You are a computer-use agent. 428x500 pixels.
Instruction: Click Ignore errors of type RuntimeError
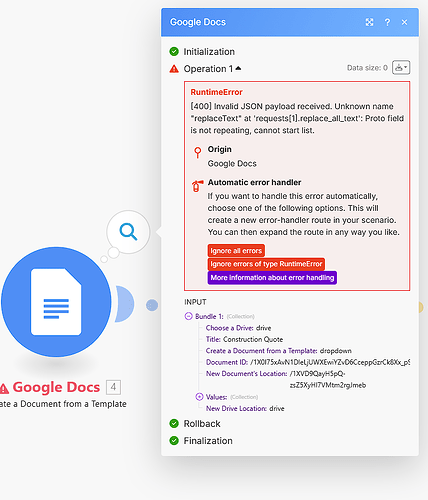(266, 264)
